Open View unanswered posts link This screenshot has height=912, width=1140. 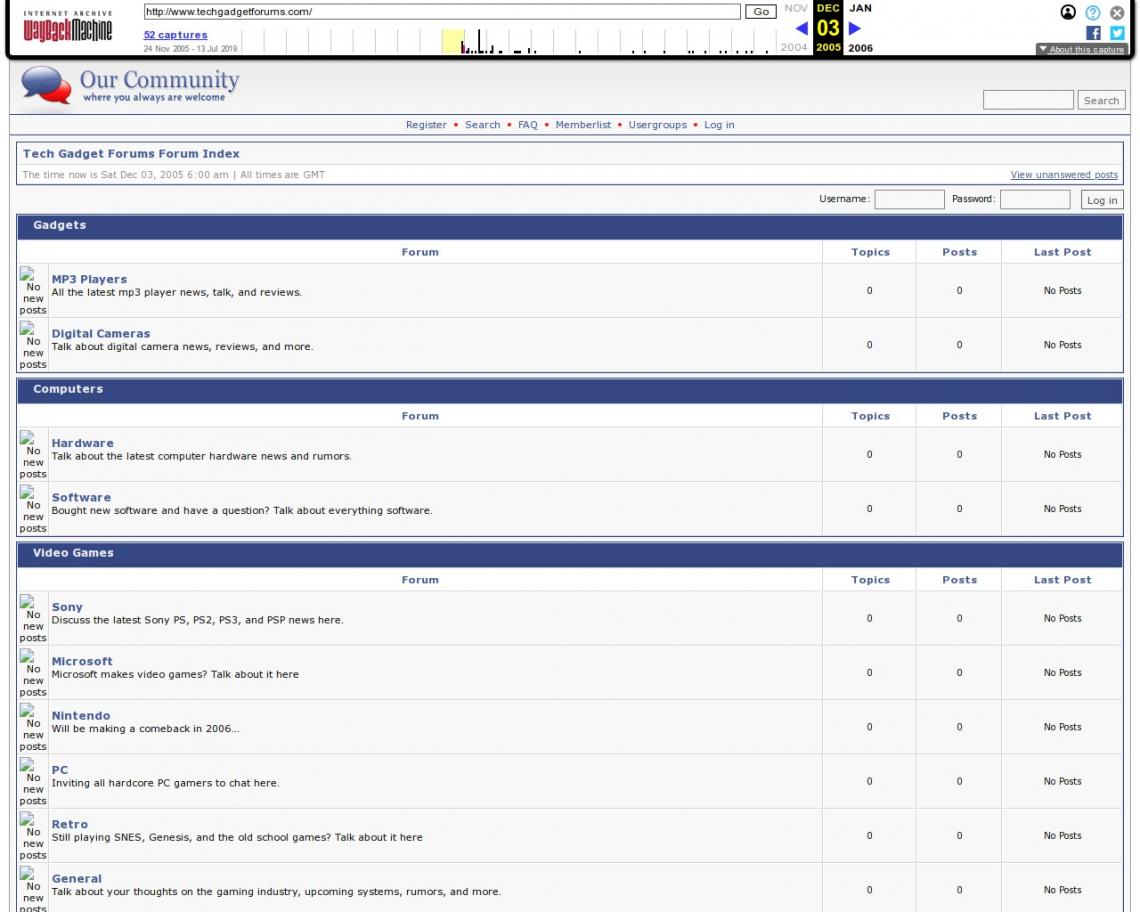tap(1064, 175)
